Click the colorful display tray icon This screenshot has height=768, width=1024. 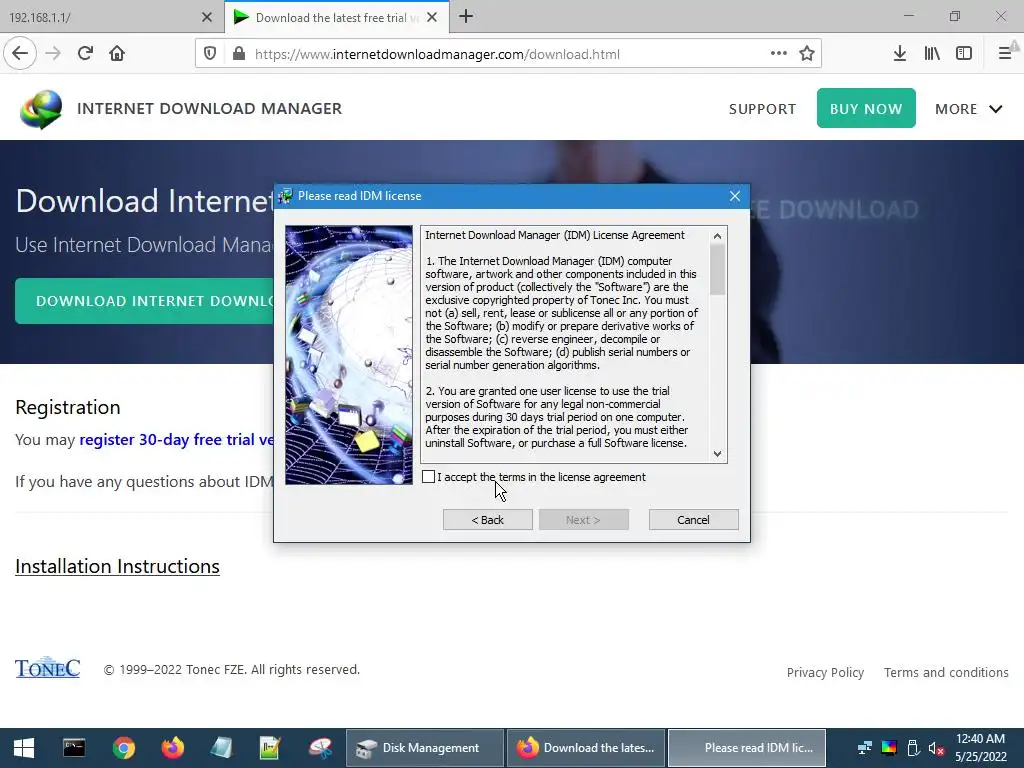889,748
